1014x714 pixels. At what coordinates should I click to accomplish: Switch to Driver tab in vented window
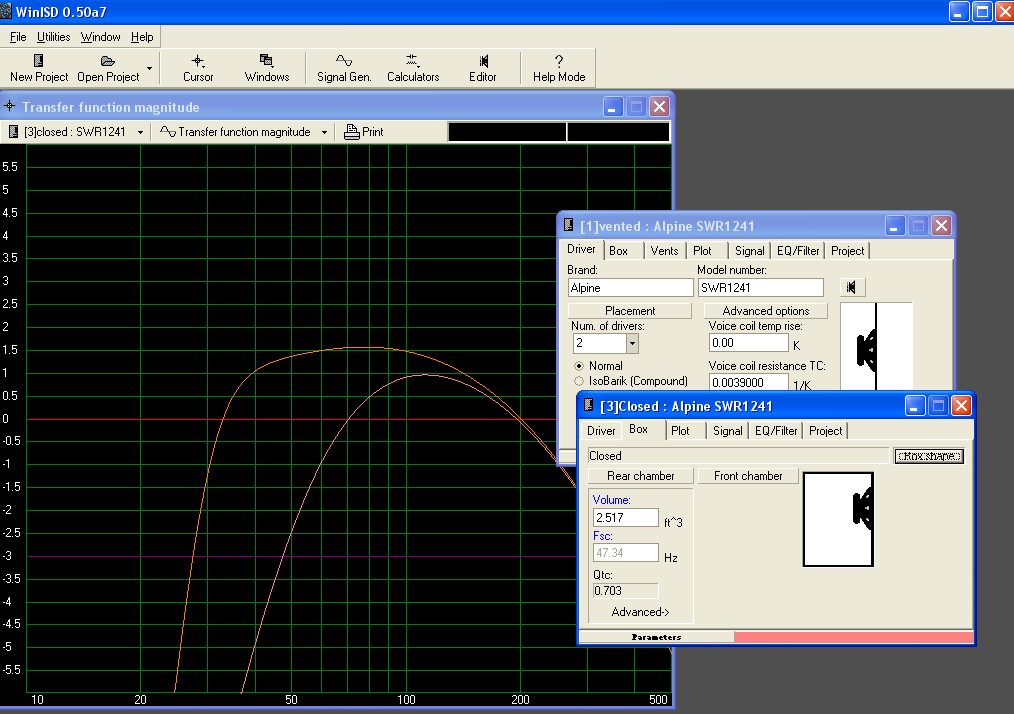click(581, 250)
